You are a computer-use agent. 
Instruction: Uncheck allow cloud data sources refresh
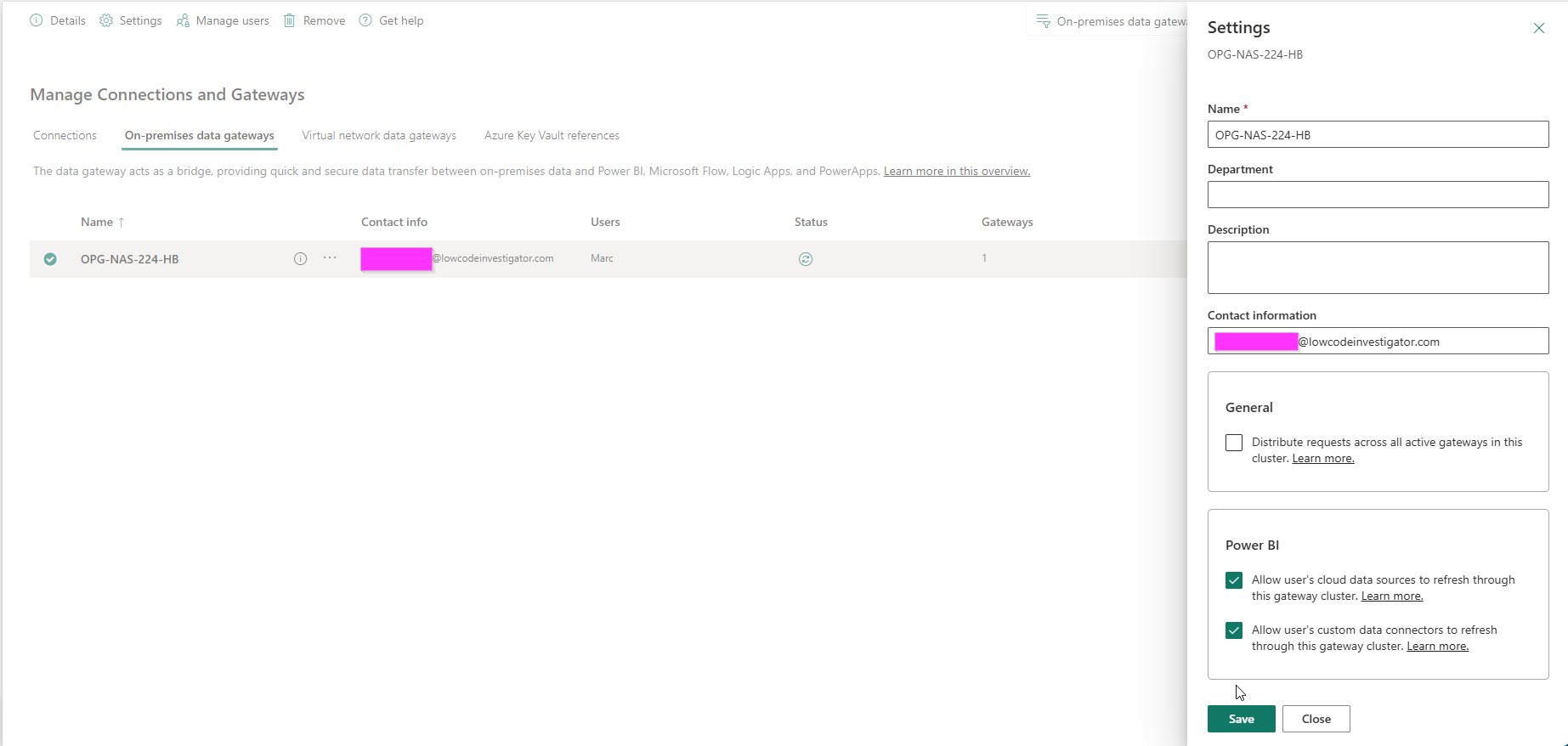pos(1234,580)
